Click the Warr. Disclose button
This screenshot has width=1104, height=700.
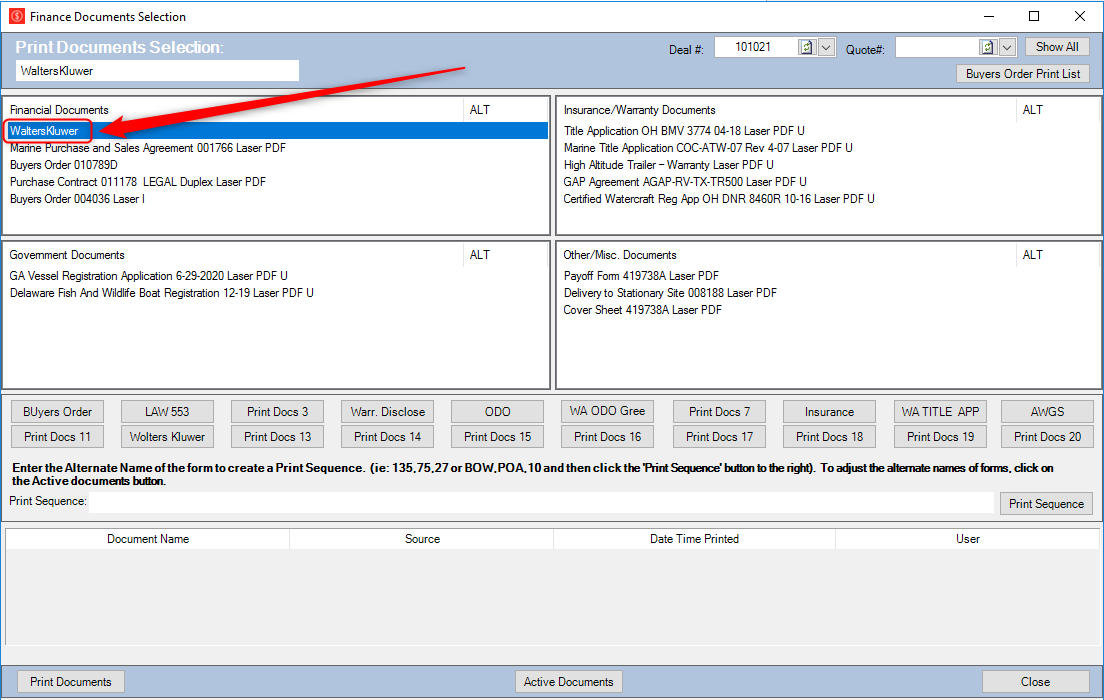click(x=387, y=411)
